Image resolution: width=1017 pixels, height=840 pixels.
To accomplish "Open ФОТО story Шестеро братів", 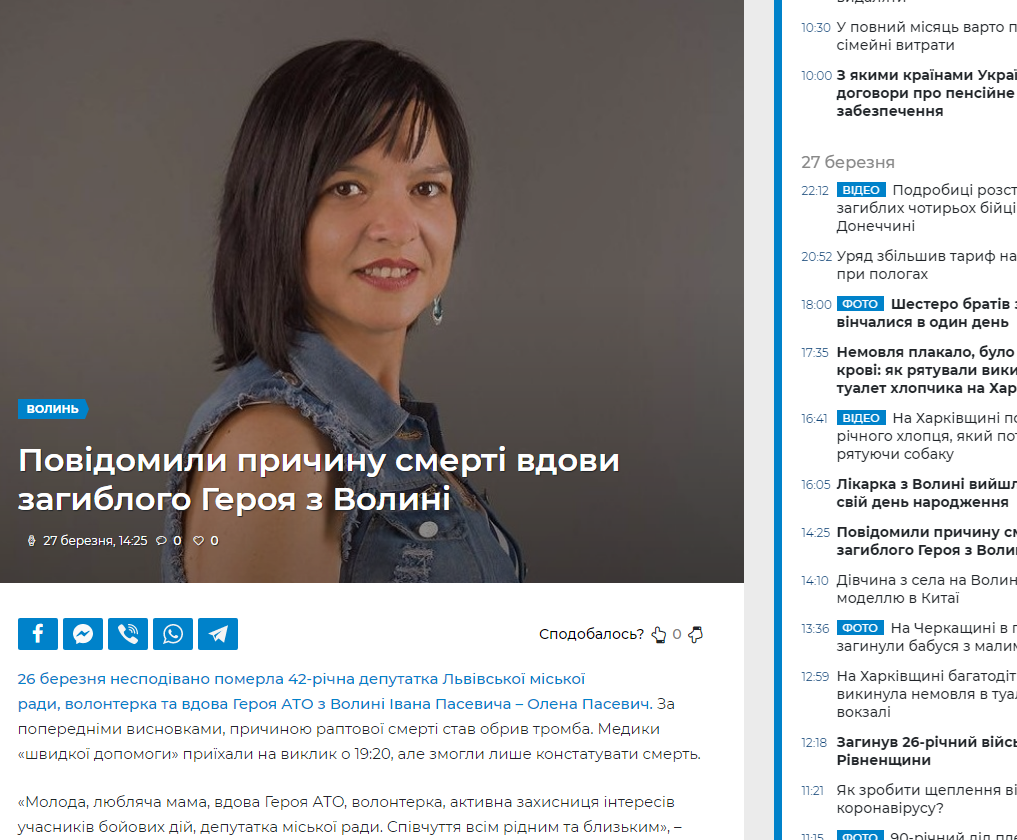I will coord(926,313).
